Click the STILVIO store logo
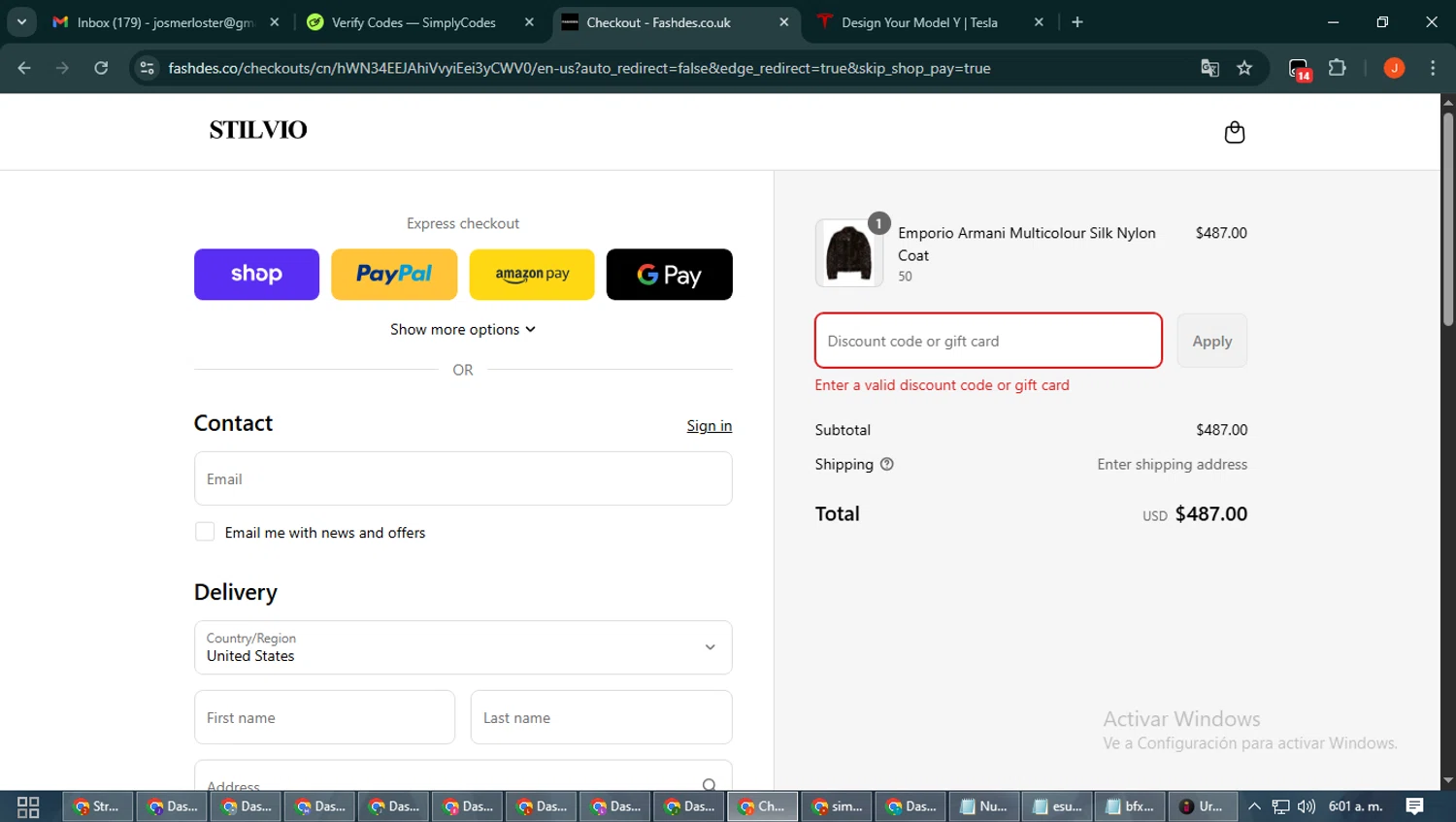Image resolution: width=1456 pixels, height=822 pixels. [258, 129]
